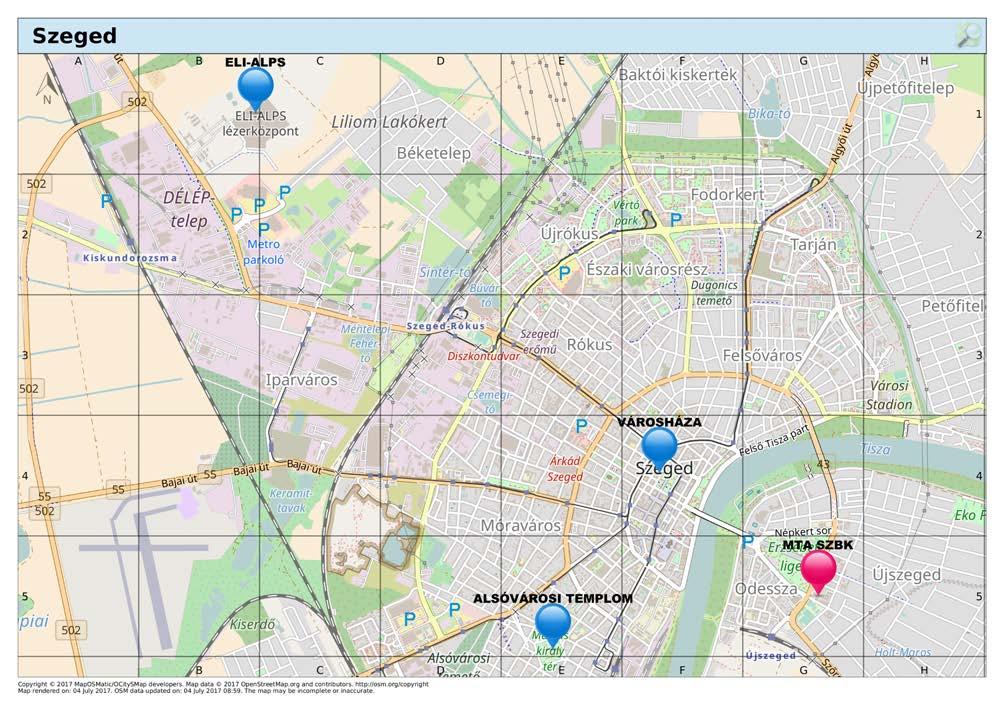Click the Népkert sor street label

click(803, 532)
